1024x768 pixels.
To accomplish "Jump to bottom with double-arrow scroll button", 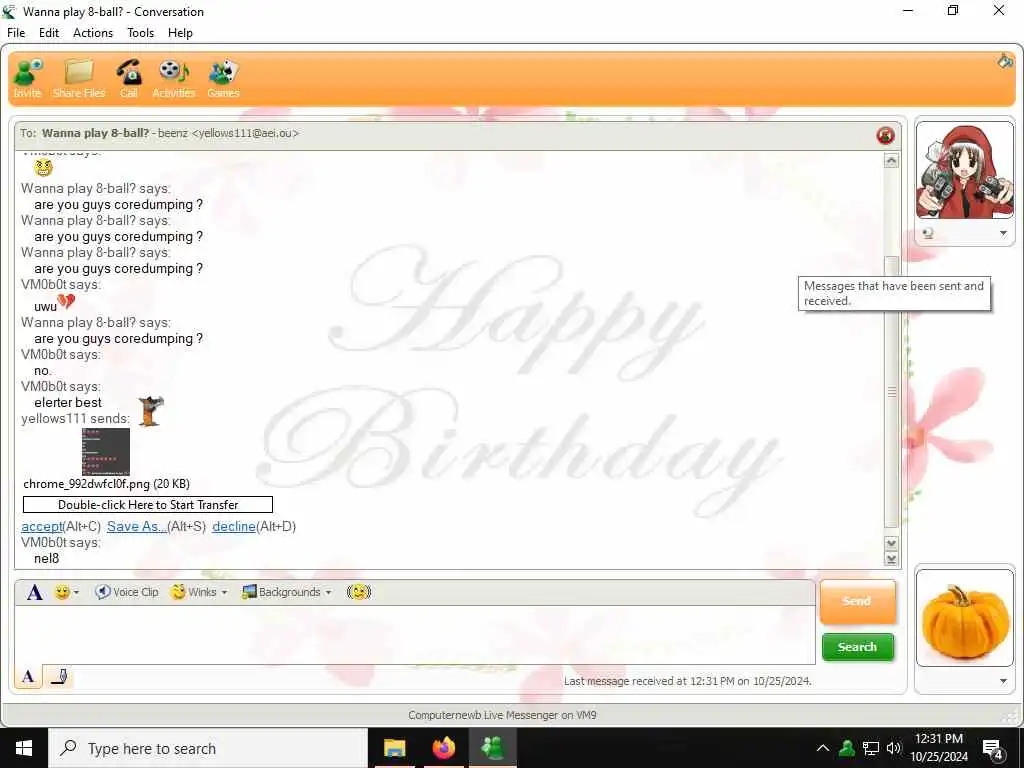I will coord(891,559).
